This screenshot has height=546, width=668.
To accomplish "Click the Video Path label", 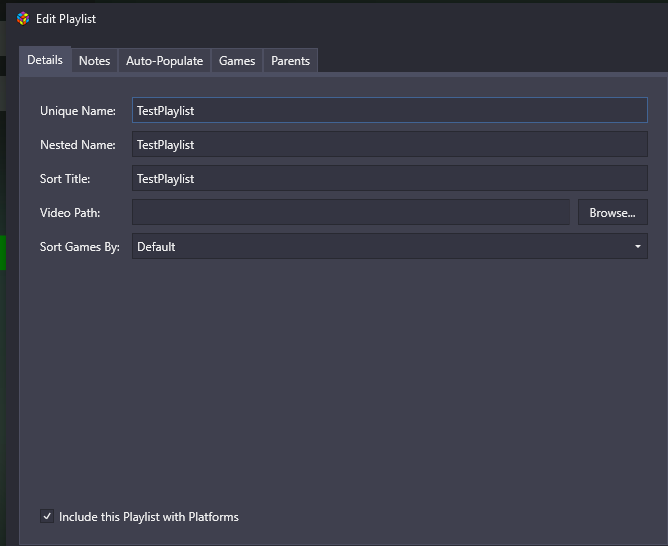I will pos(70,213).
